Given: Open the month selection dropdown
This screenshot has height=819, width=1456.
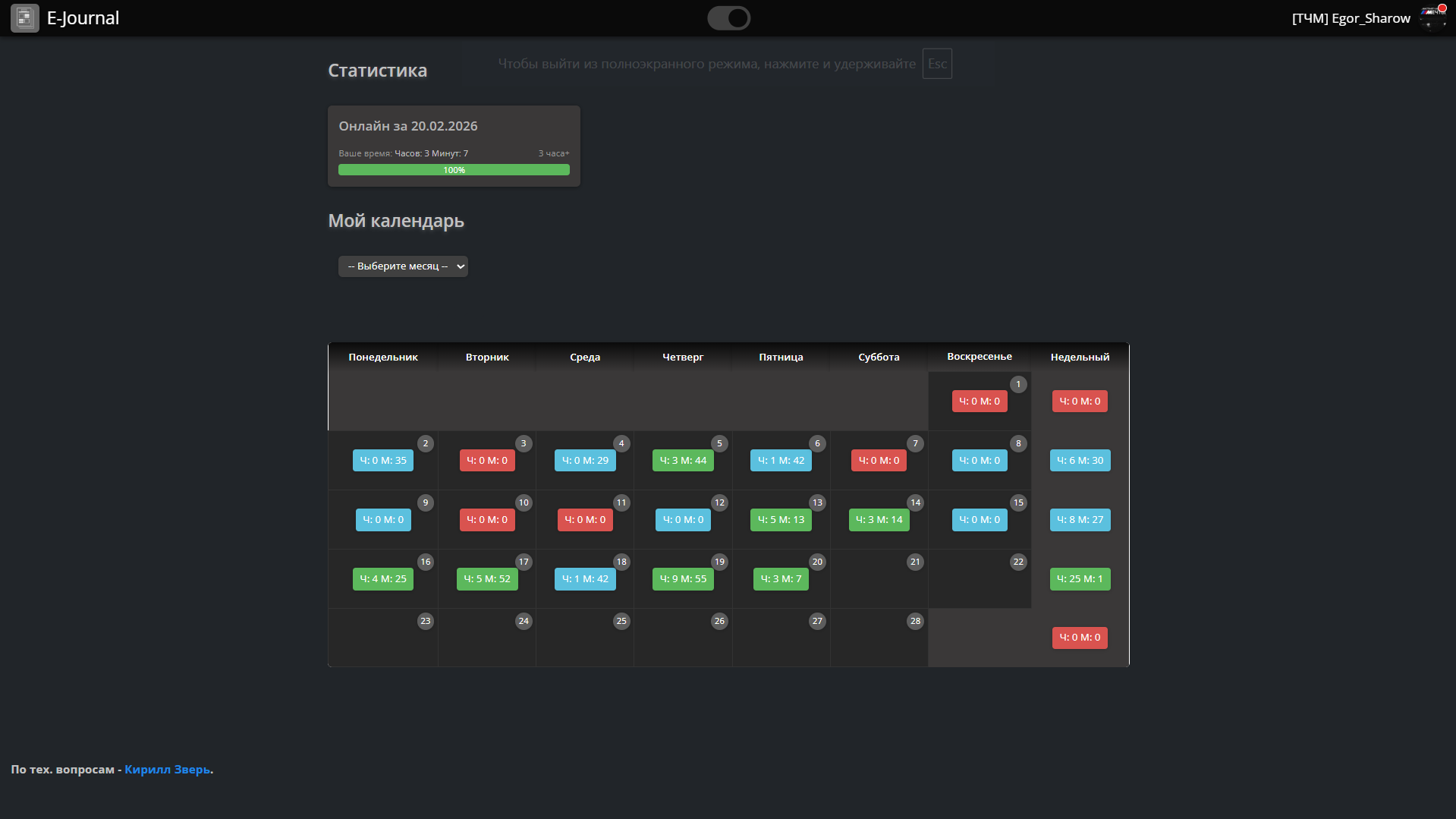Looking at the screenshot, I should 403,266.
